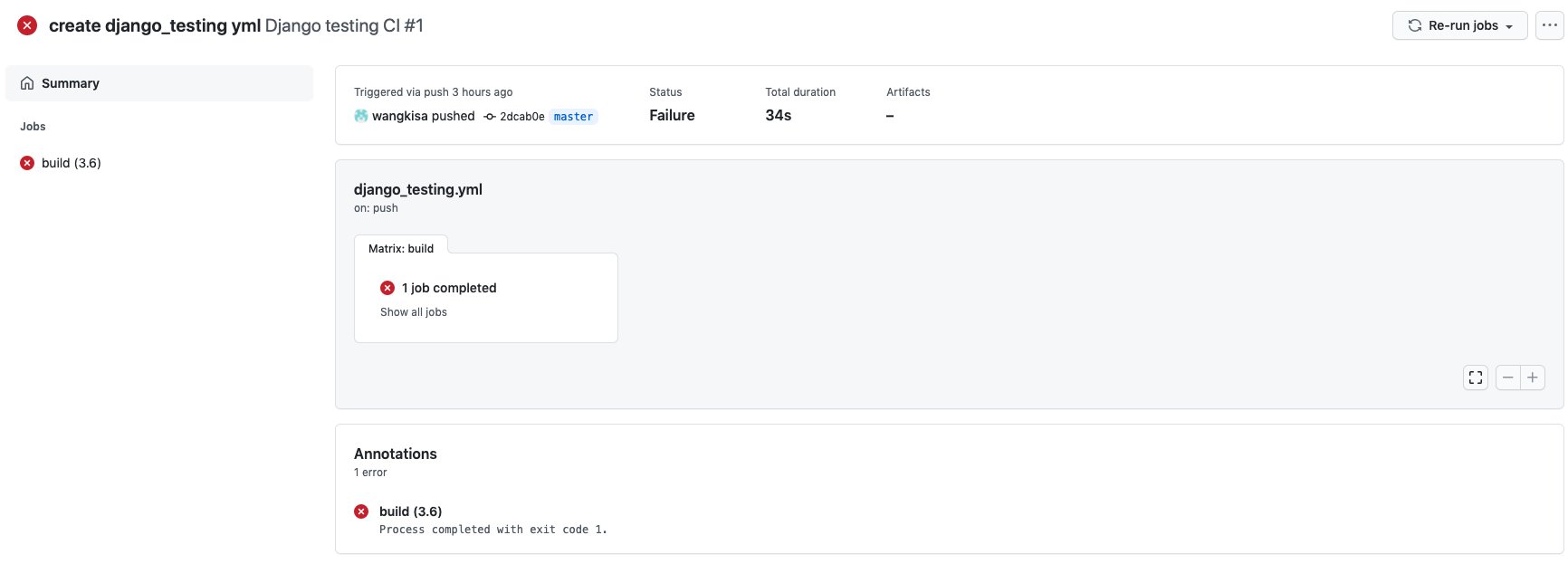Screen dimensions: 1568x583
Task: Click the red failure icon beside the workflow title
Action: (27, 25)
